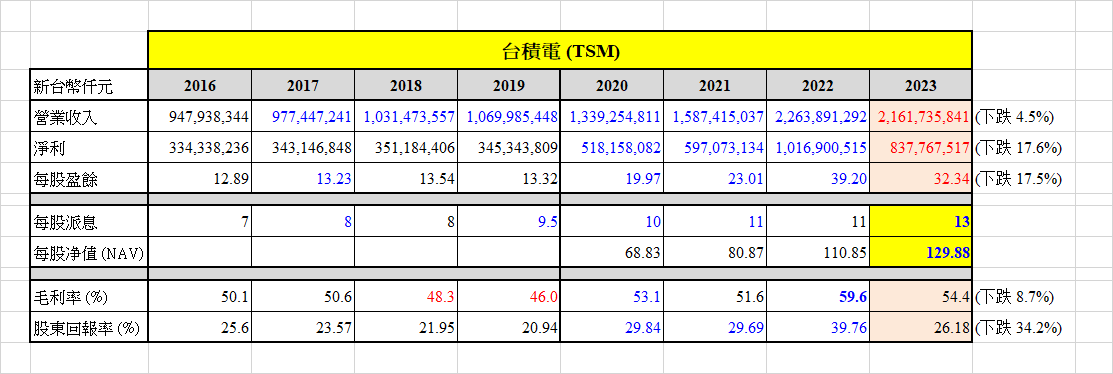Image resolution: width=1113 pixels, height=374 pixels.
Task: Click the 1,016,900,515 net profit cell
Action: click(x=817, y=148)
